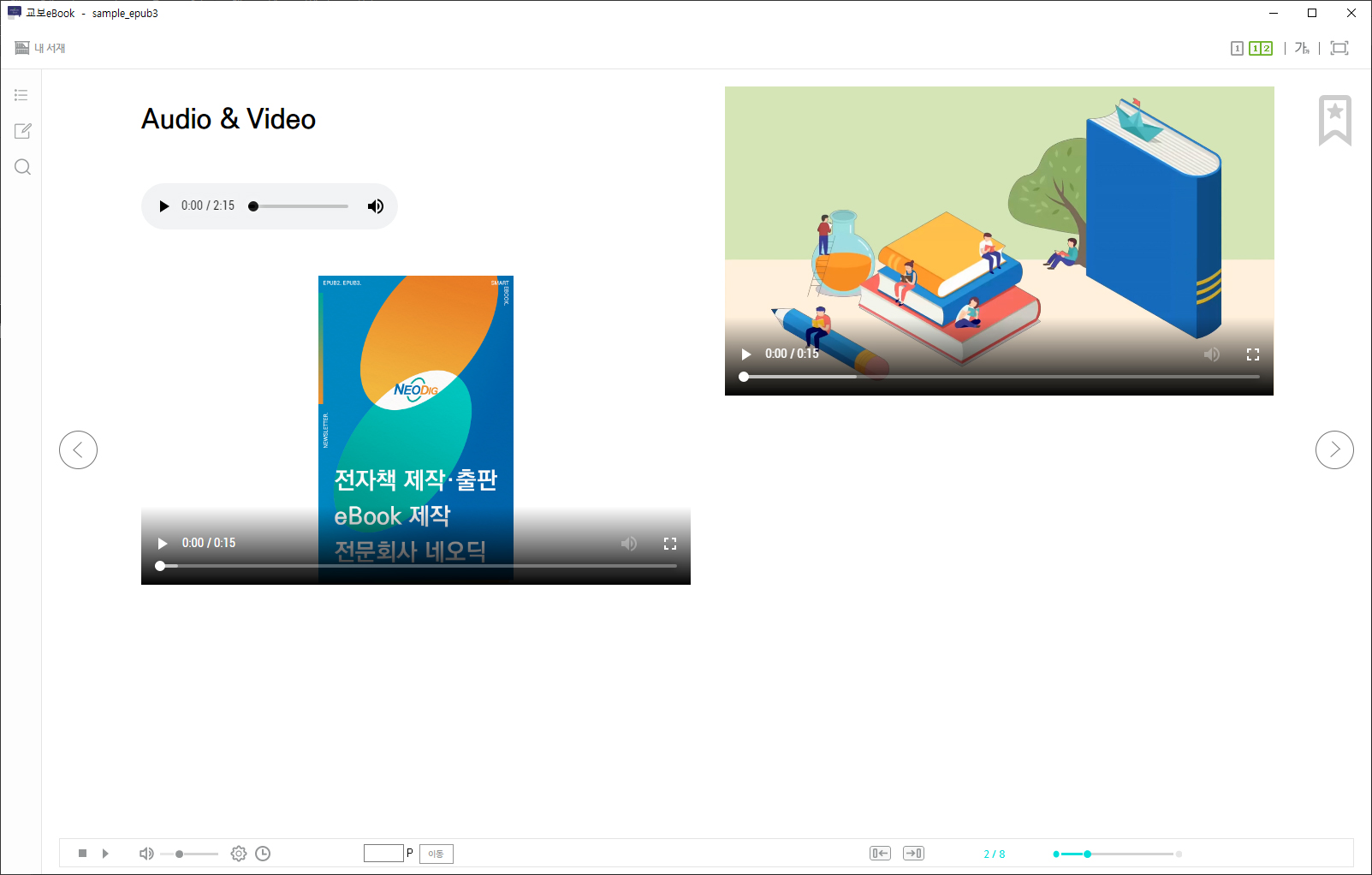
Task: Play the 2:15 audio clip
Action: click(x=164, y=206)
